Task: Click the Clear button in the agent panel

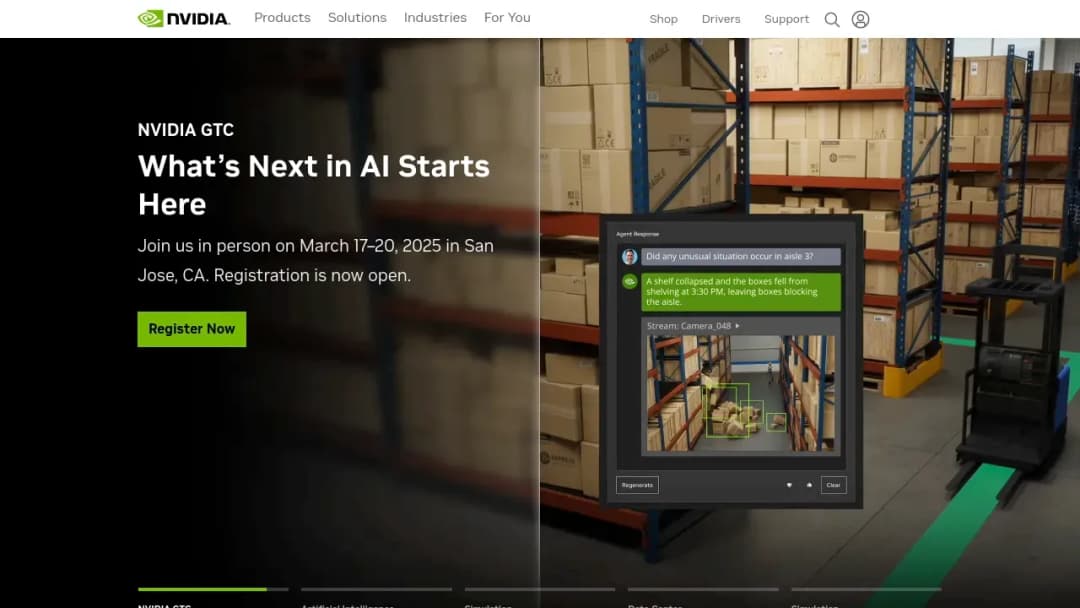Action: pyautogui.click(x=833, y=485)
